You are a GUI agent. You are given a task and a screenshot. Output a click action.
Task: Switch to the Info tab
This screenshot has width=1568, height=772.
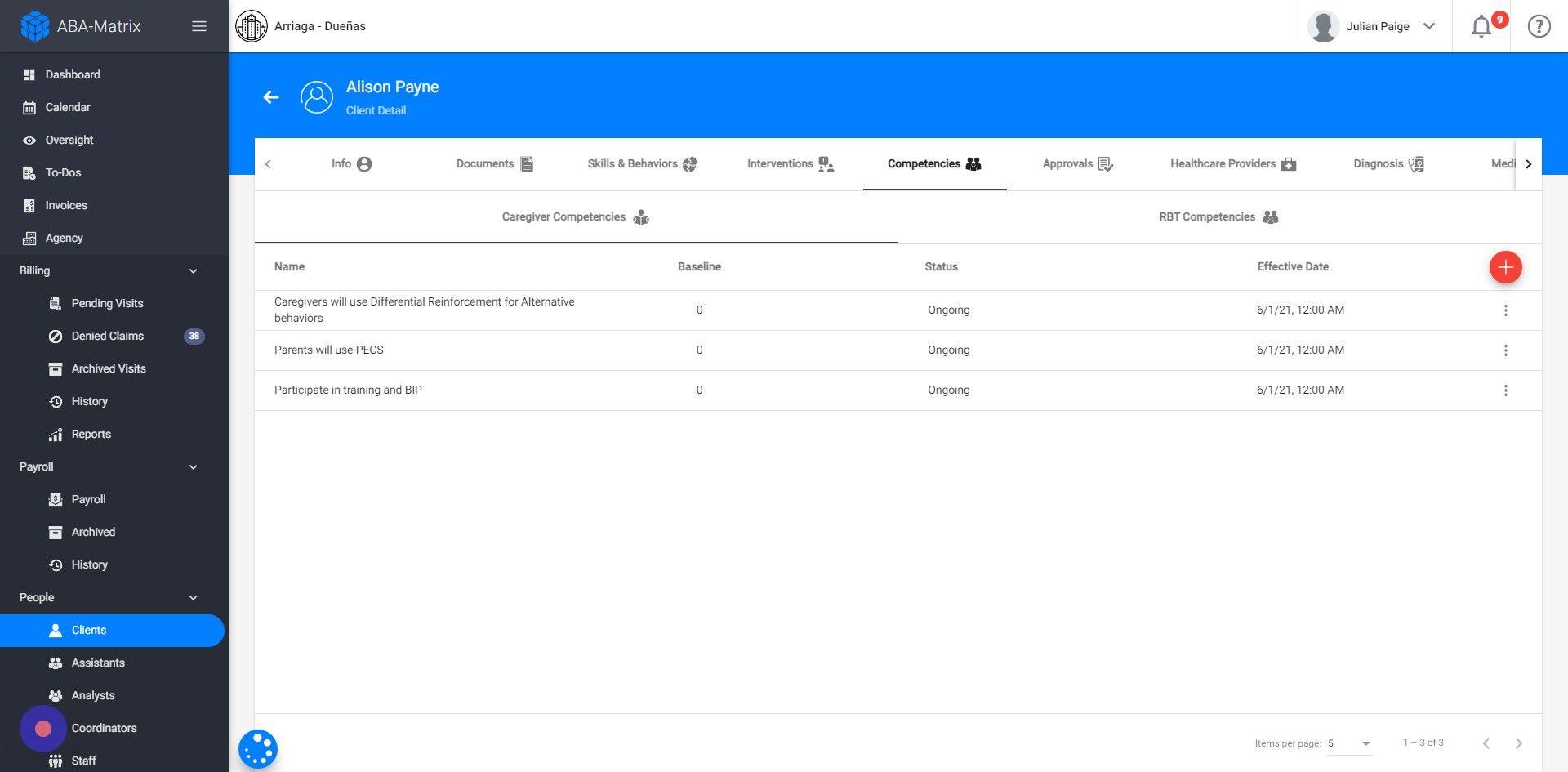pyautogui.click(x=352, y=164)
